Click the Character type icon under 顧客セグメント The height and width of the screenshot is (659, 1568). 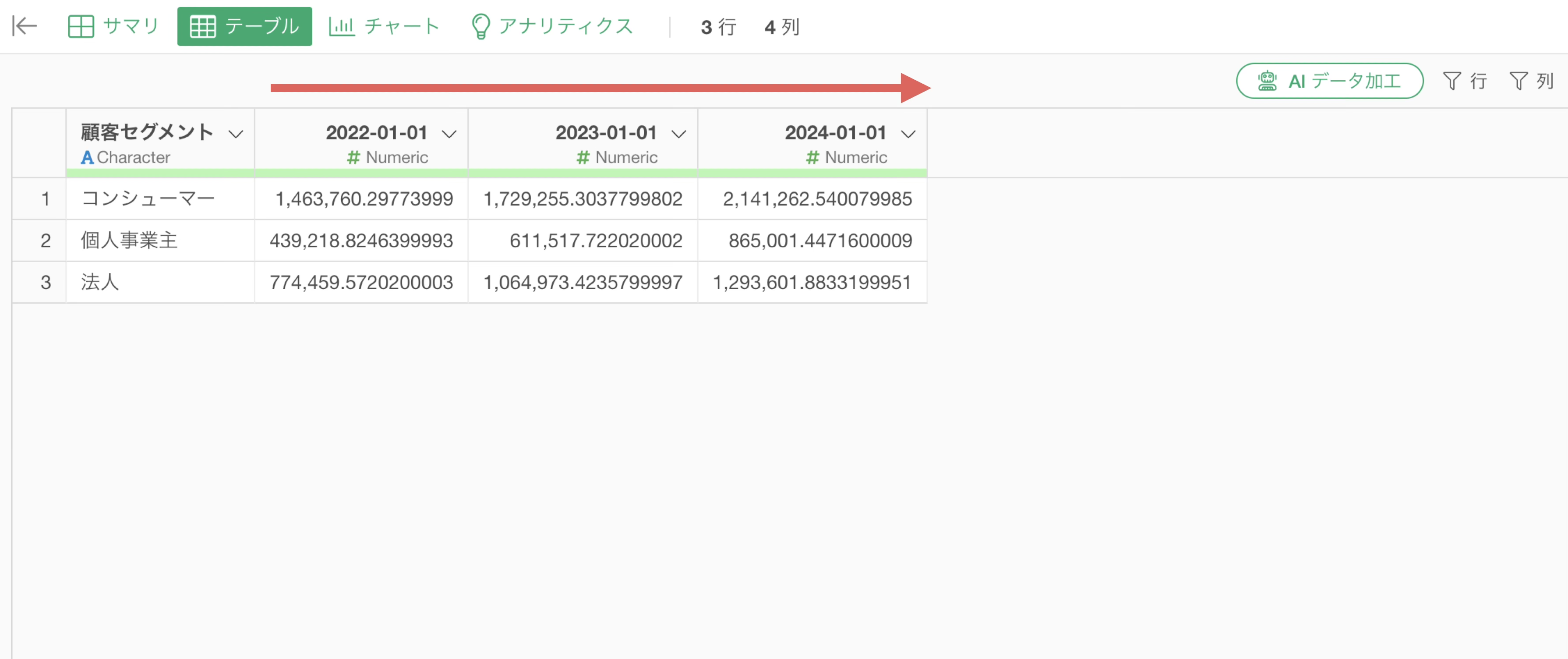tap(87, 158)
